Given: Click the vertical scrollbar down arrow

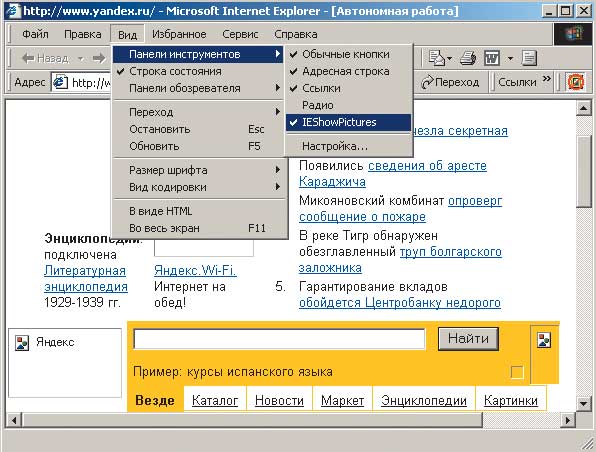Looking at the screenshot, I should [x=583, y=403].
